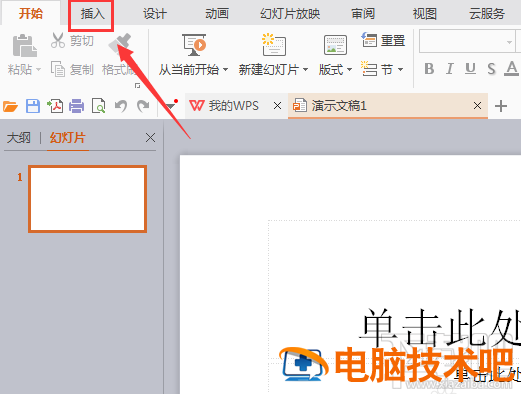Open the 设计 ribbon tab
The image size is (521, 394).
[155, 14]
